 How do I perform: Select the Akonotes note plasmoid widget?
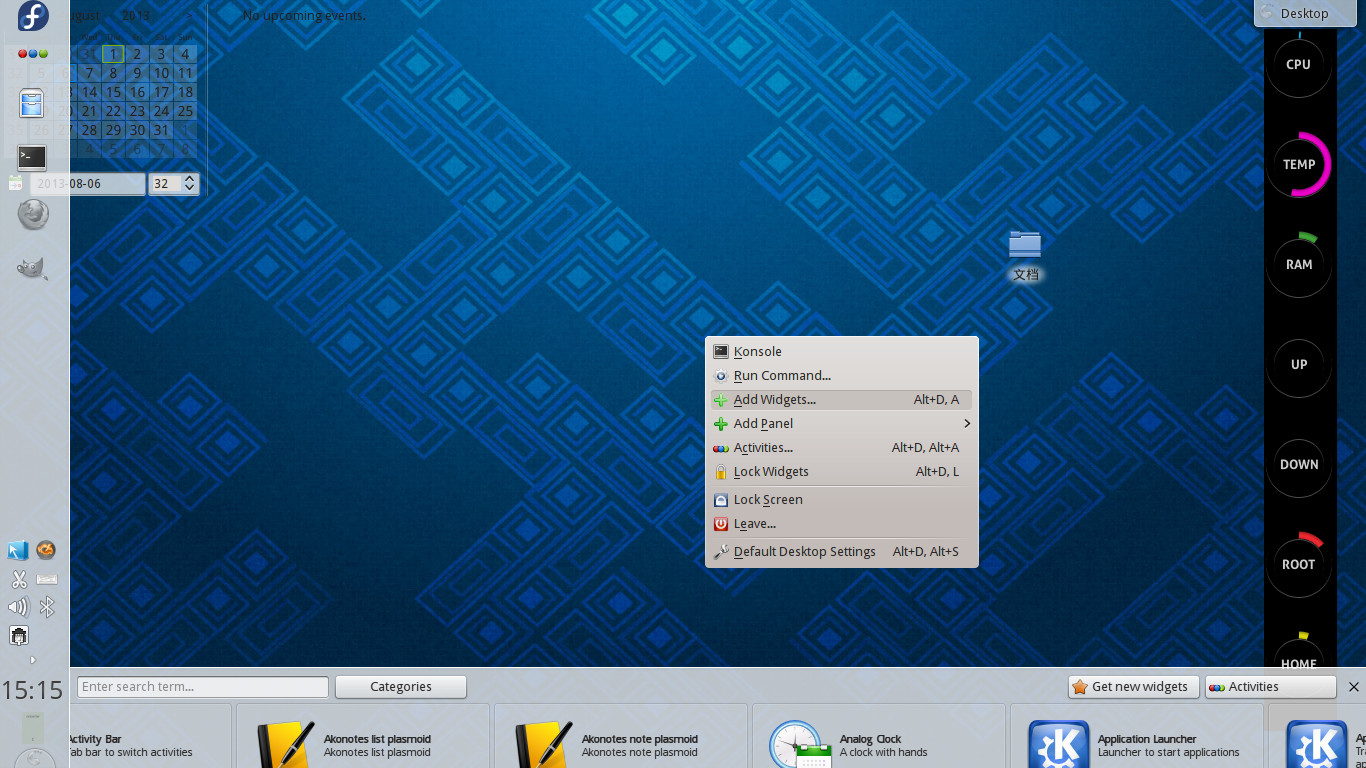[x=621, y=736]
